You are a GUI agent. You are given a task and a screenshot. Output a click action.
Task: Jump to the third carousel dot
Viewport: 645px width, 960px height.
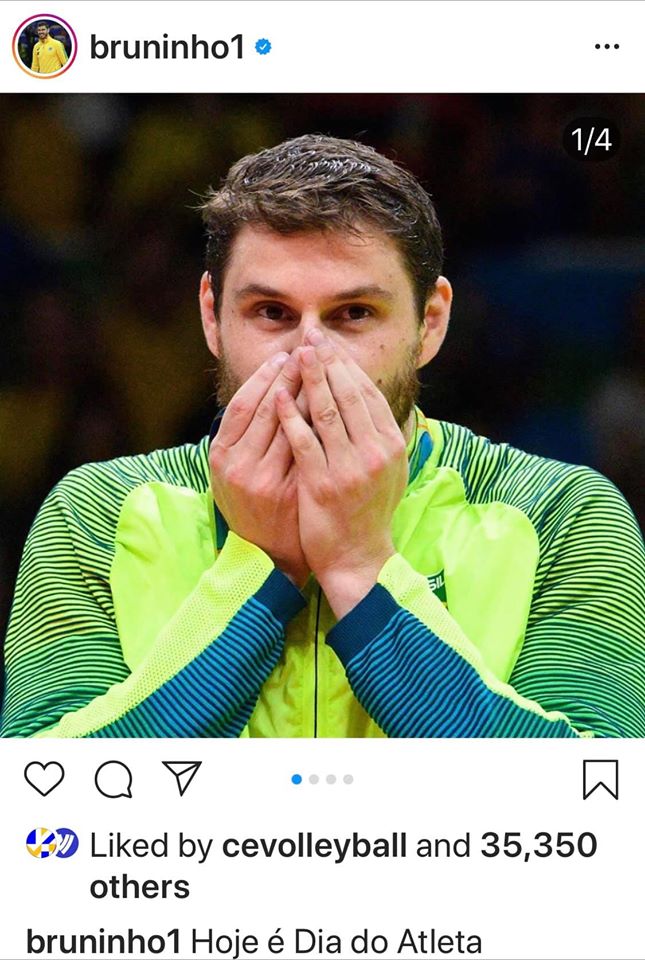click(x=331, y=779)
